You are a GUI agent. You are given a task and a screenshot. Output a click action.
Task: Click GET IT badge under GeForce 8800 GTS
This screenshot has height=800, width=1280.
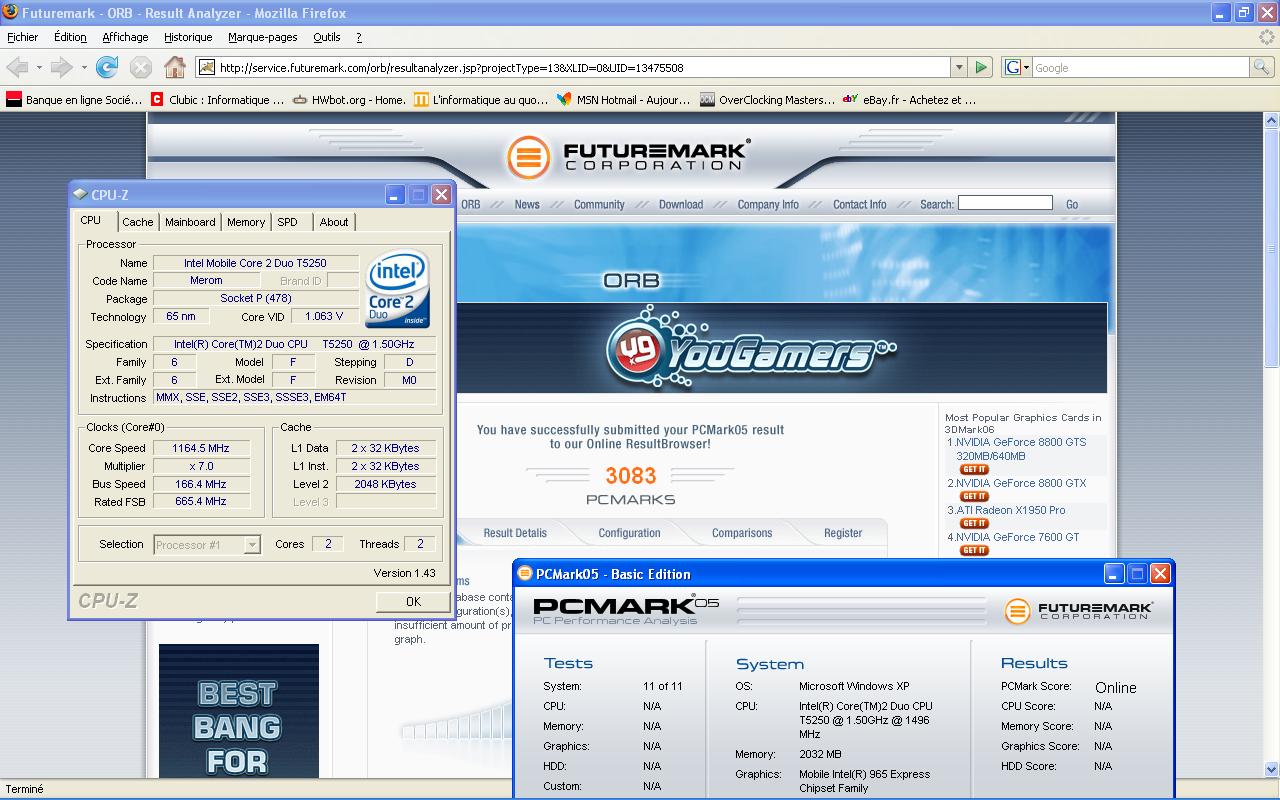[x=974, y=469]
